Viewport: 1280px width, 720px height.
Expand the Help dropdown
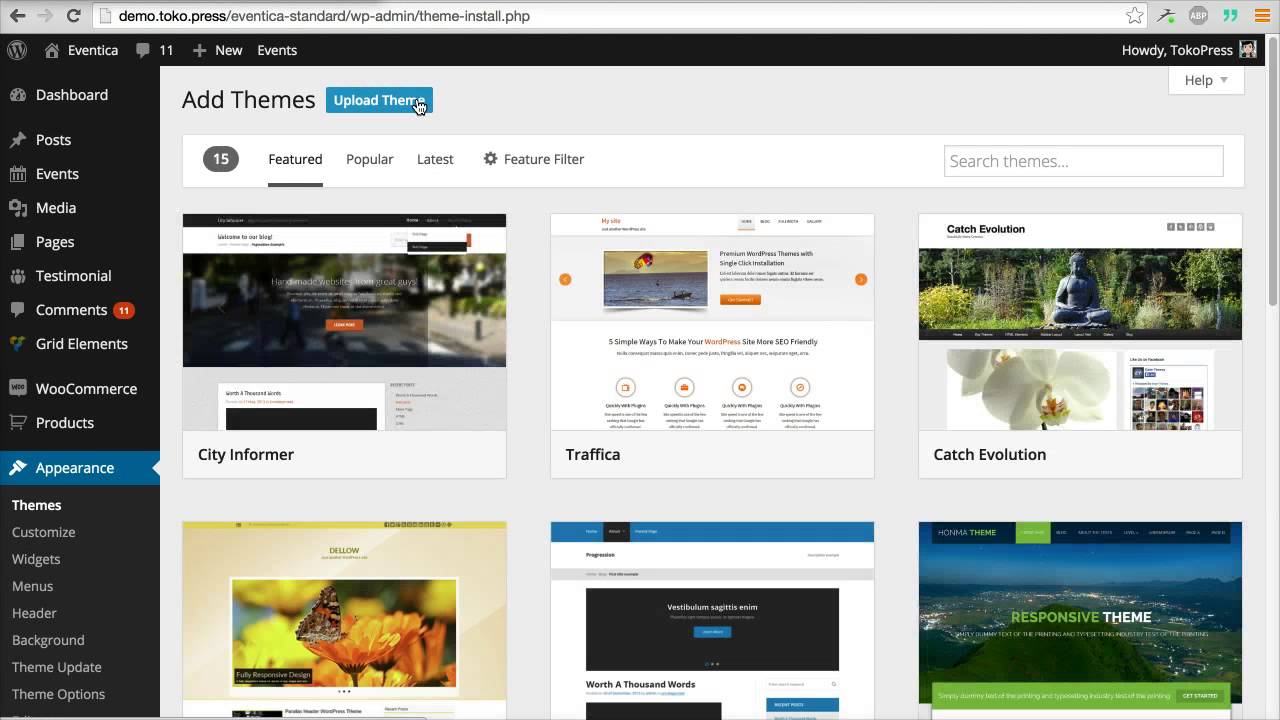pyautogui.click(x=1206, y=80)
